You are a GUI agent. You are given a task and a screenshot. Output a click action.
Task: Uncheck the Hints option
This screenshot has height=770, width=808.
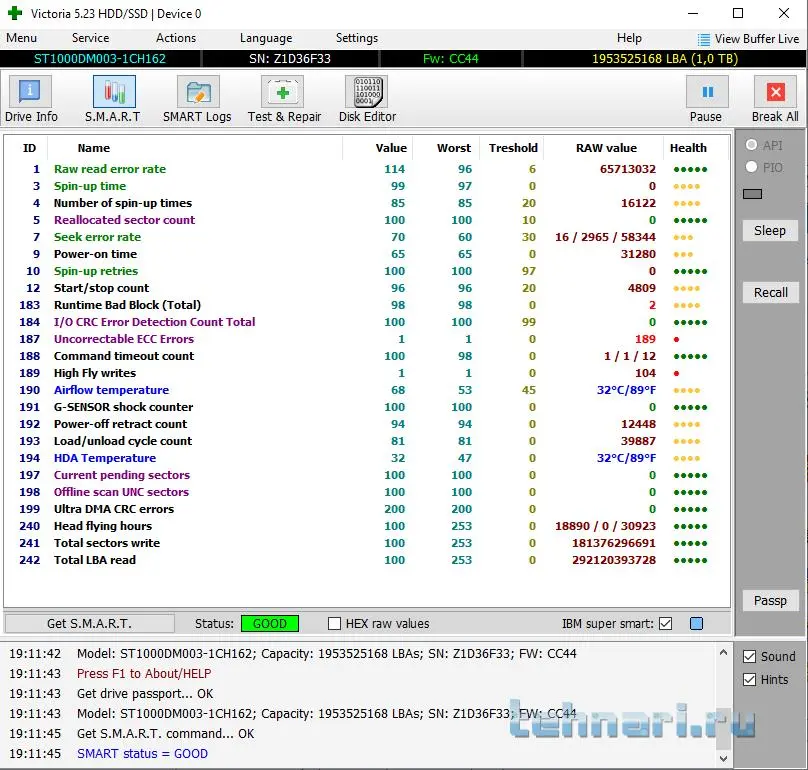click(750, 680)
